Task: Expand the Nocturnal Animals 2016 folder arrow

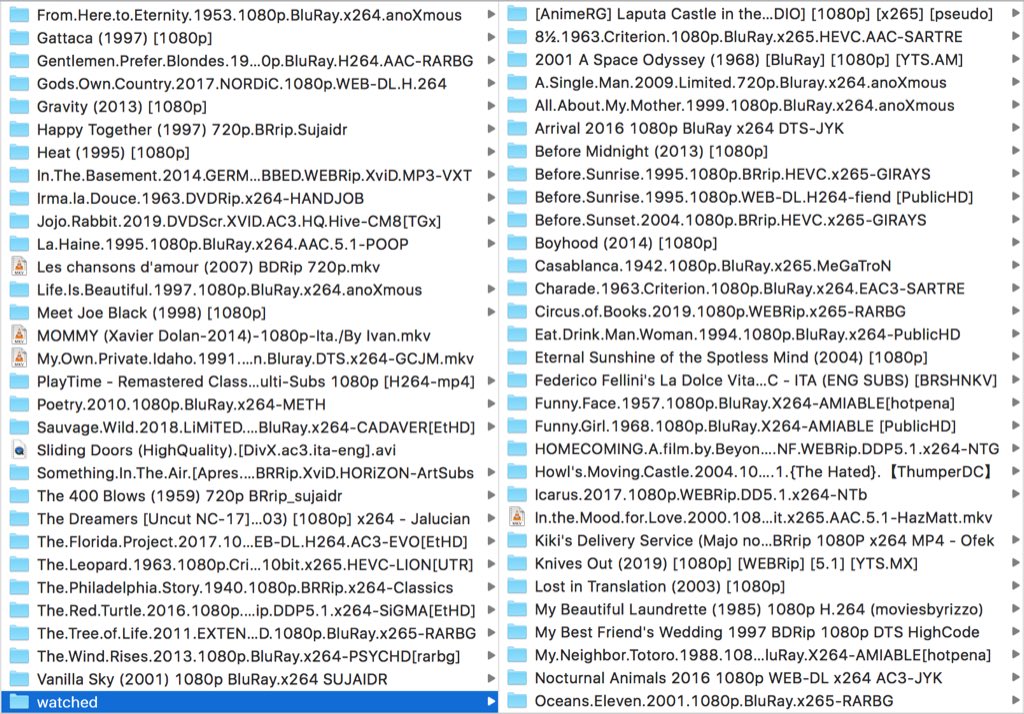Action: (1016, 678)
